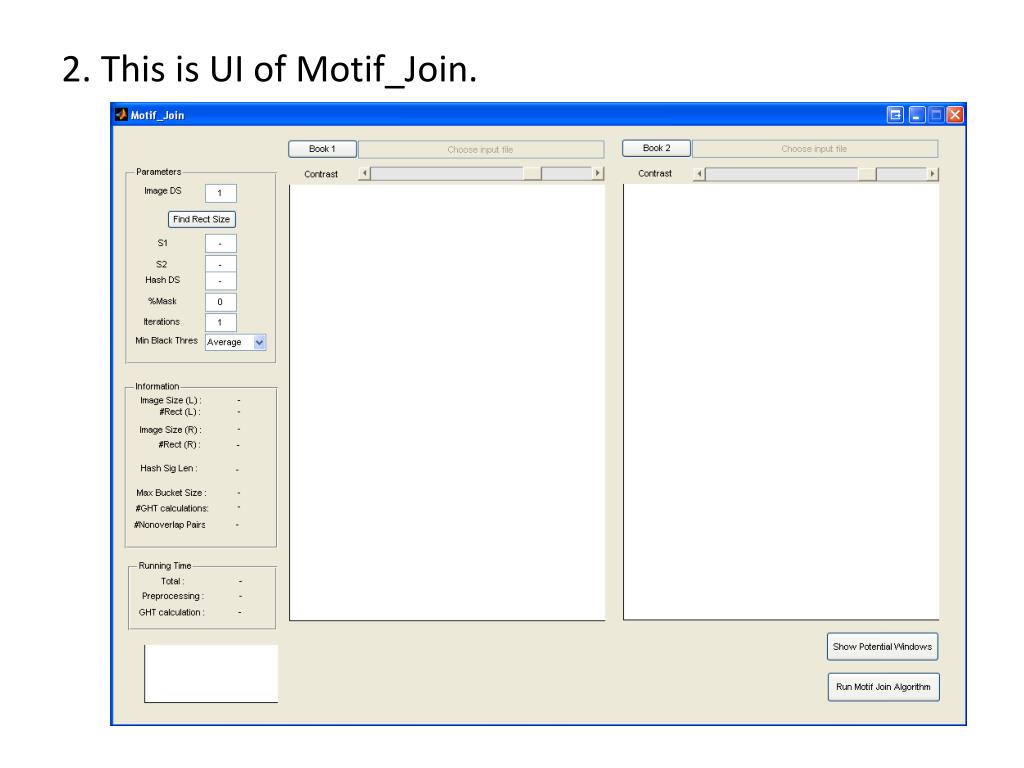Click Show Potential Windows button
The image size is (1024, 768).
pyautogui.click(x=882, y=647)
